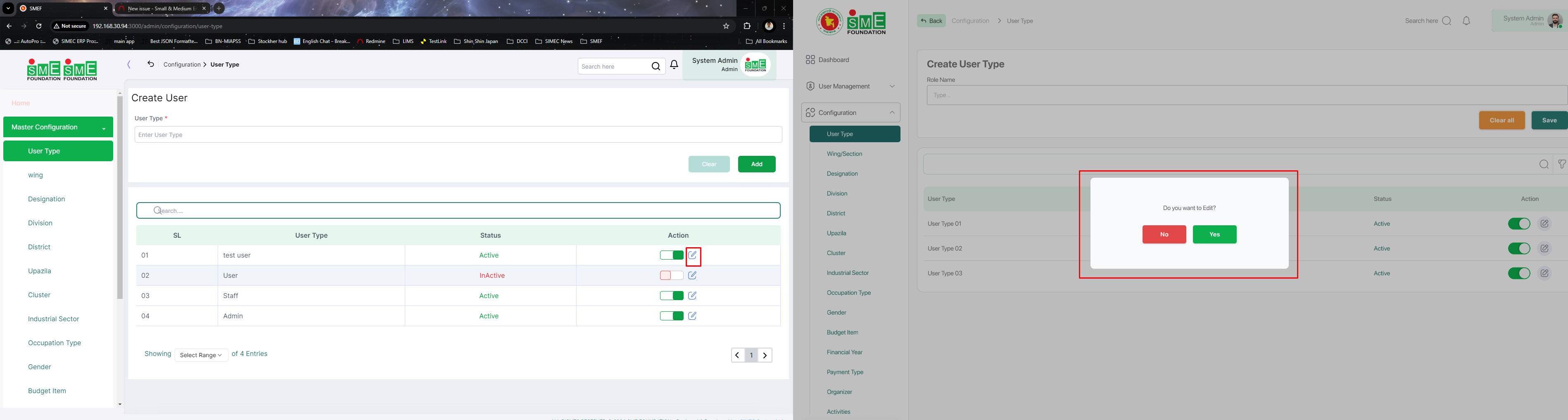Click the Clear button
The height and width of the screenshot is (420, 1568).
click(709, 164)
